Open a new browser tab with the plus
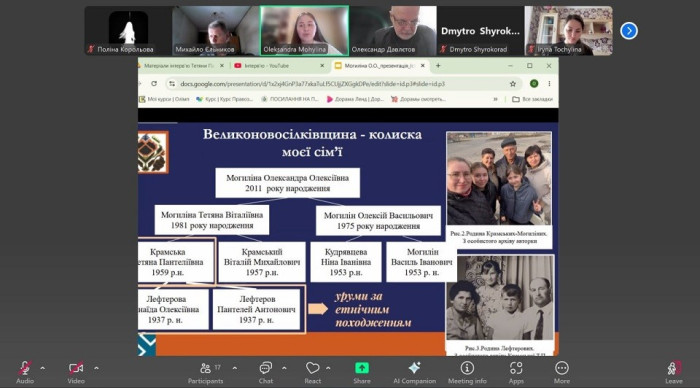This screenshot has height=388, width=700. (438, 66)
